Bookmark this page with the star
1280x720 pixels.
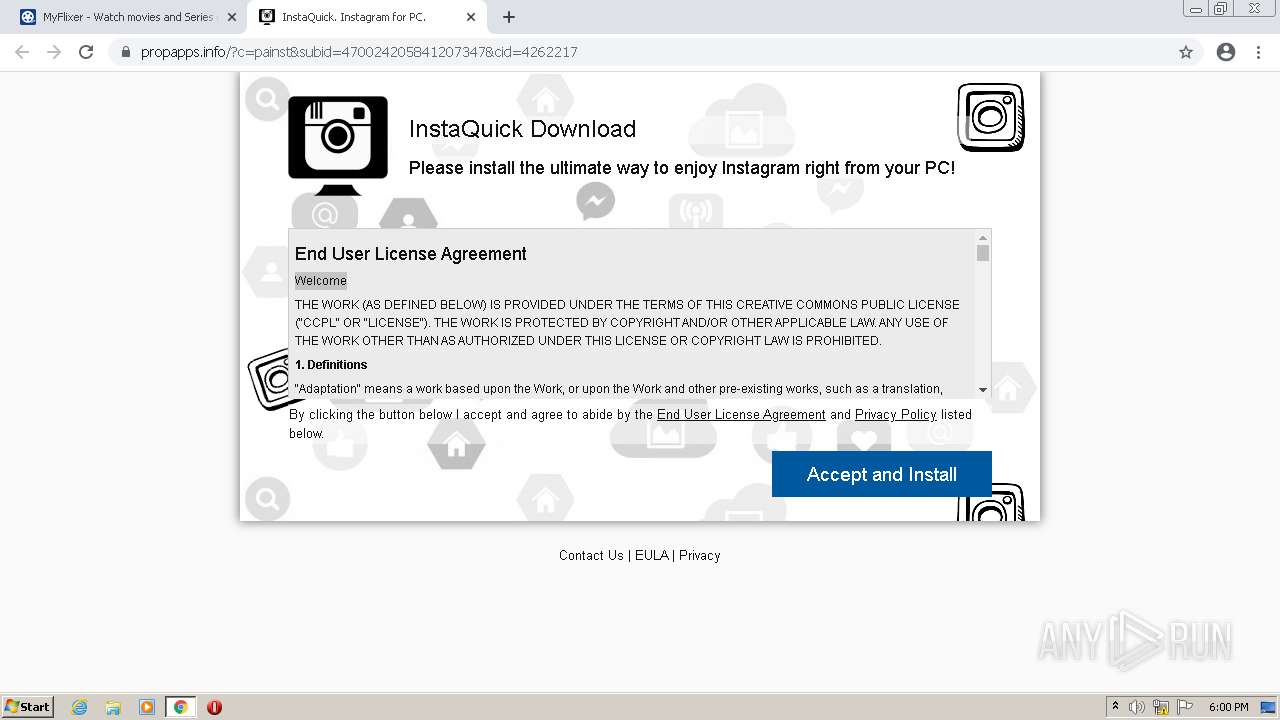[x=1186, y=52]
